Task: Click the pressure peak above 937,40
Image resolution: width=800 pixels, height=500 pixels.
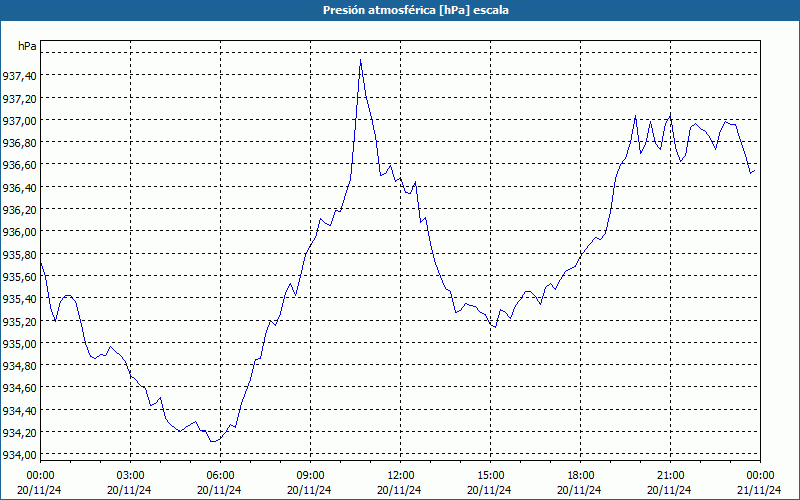Action: pyautogui.click(x=361, y=60)
